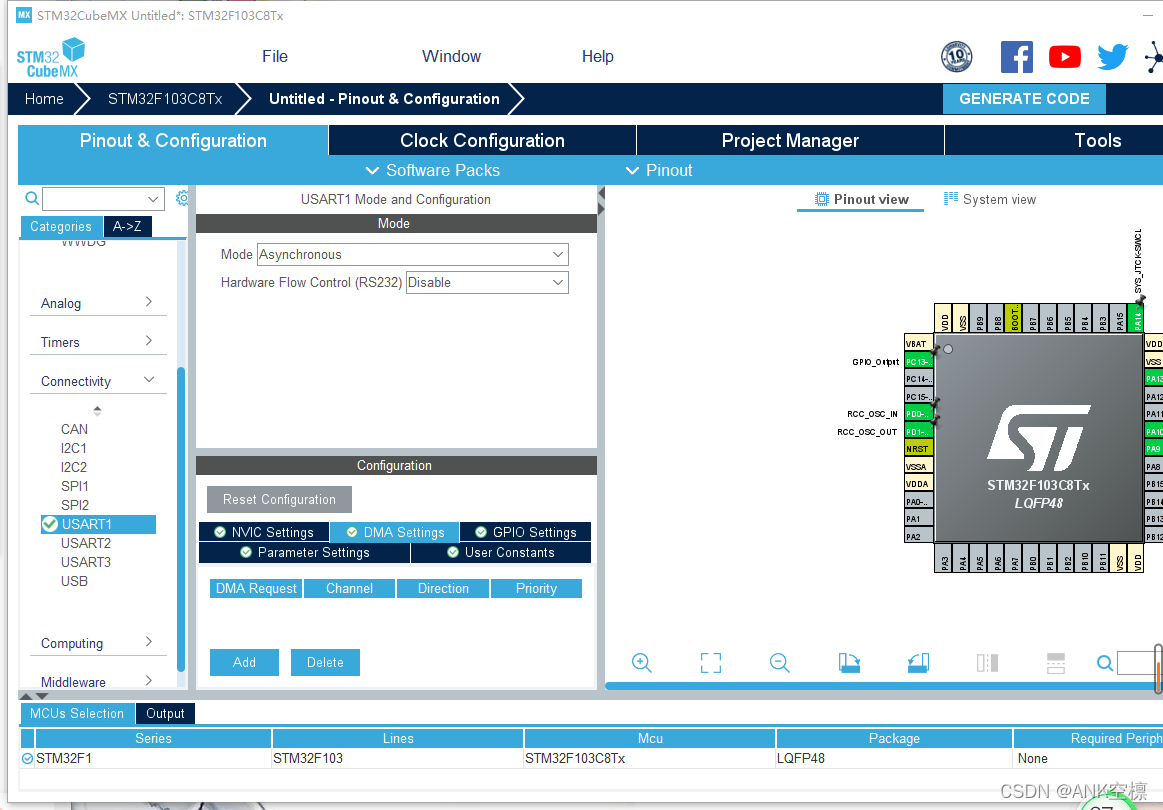Screen dimensions: 1163x810
Task: Switch to Project Manager tab
Action: tap(790, 140)
